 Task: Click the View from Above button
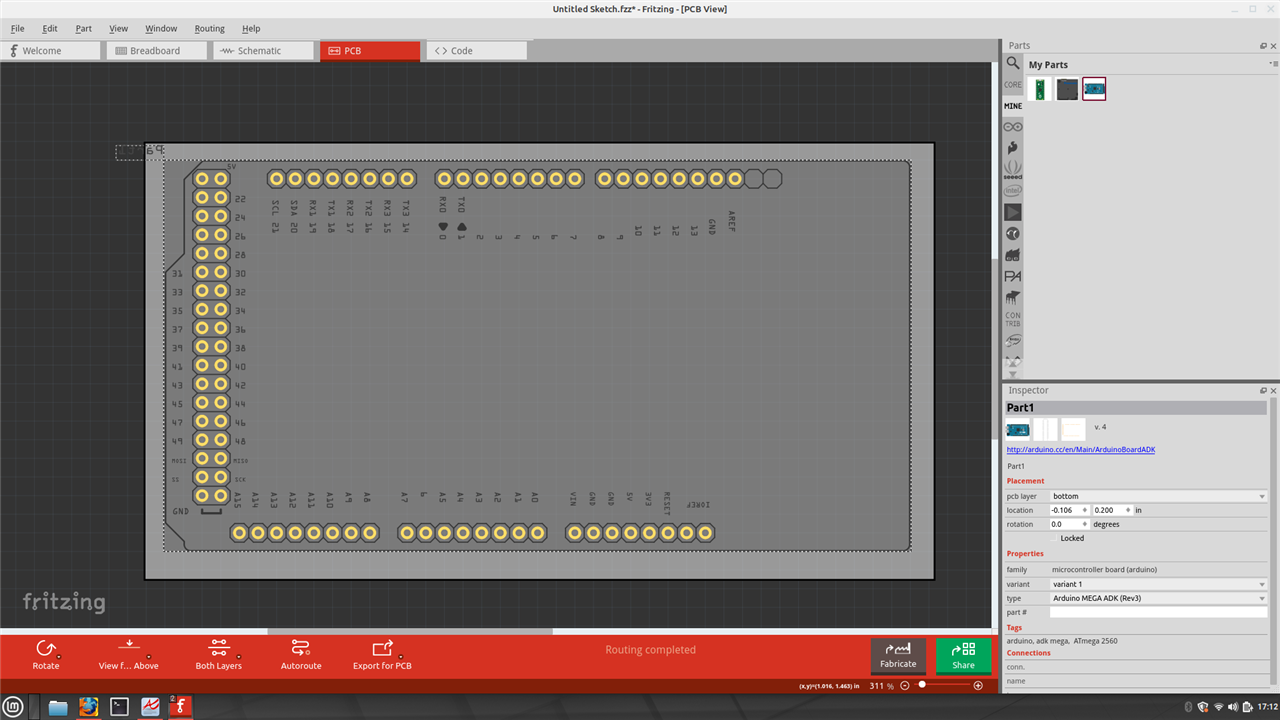(x=128, y=655)
